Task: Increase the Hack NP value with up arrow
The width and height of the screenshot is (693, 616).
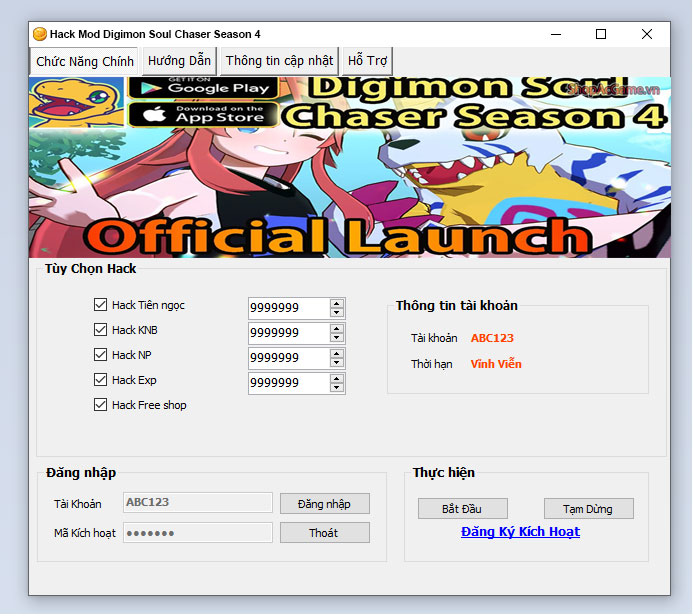Action: pyautogui.click(x=337, y=354)
